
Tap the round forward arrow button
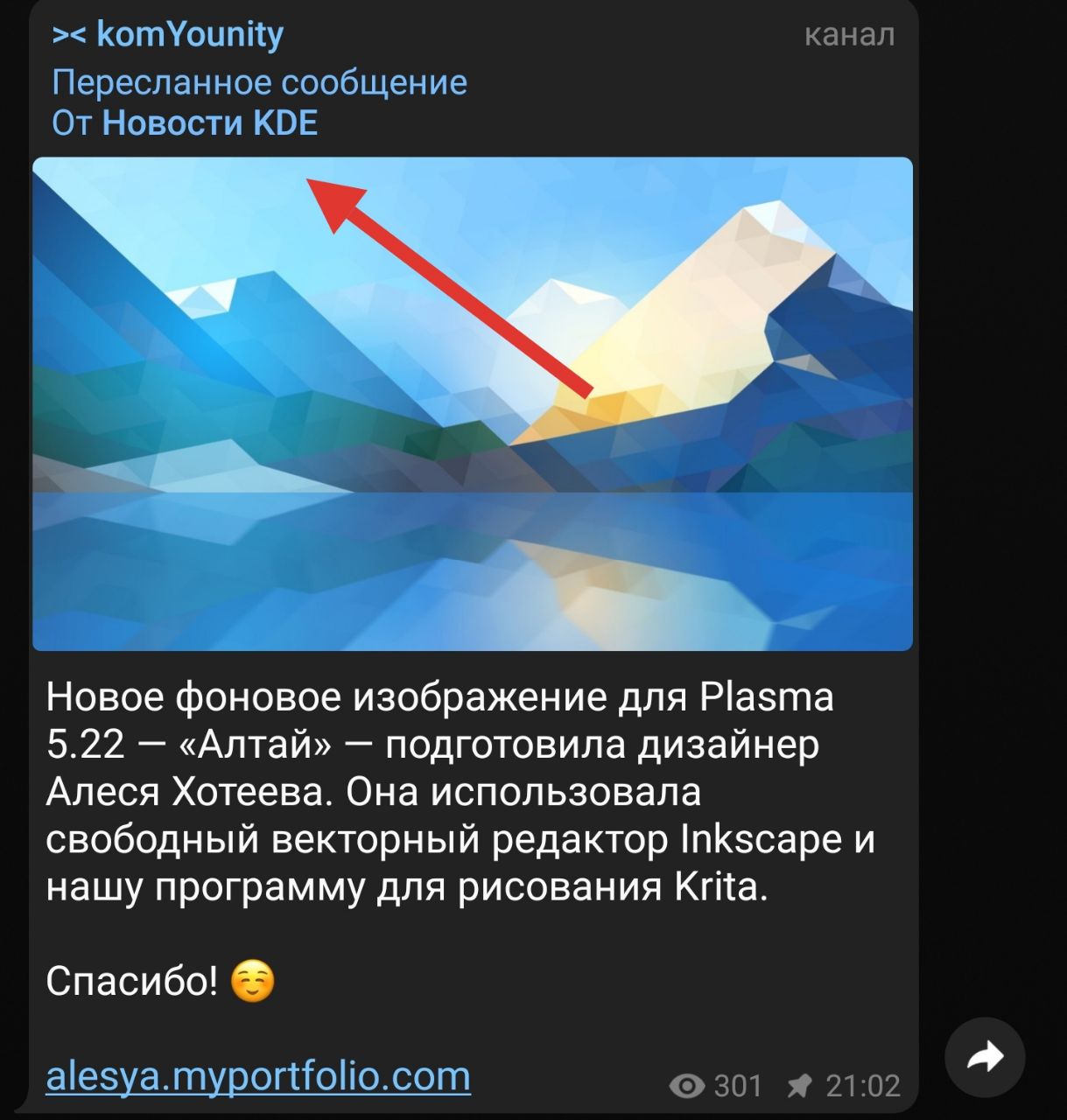coord(985,1058)
